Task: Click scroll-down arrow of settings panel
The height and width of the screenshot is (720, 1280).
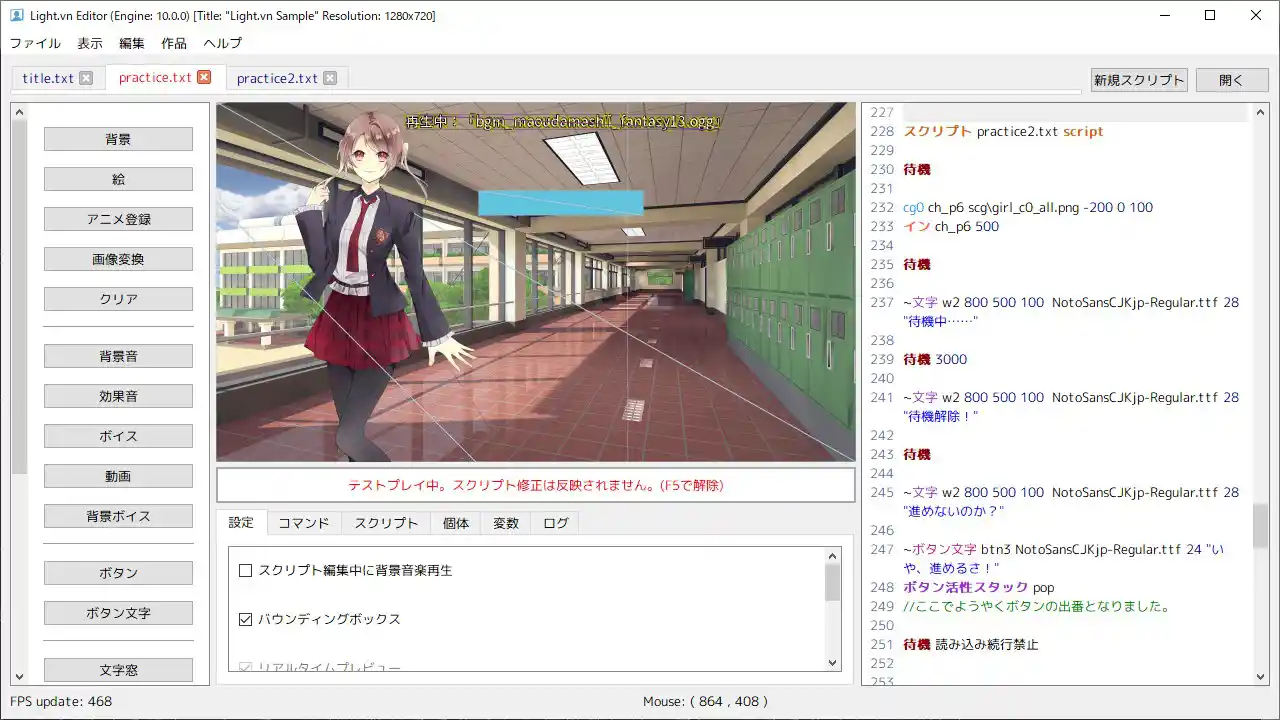Action: [x=833, y=663]
